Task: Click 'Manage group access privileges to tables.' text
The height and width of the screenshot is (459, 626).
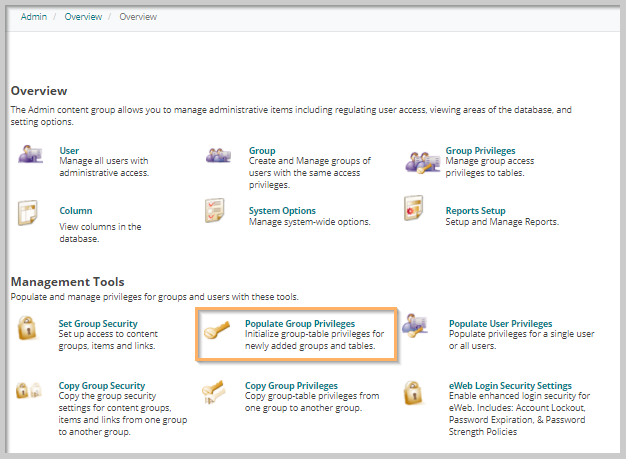Action: point(490,167)
